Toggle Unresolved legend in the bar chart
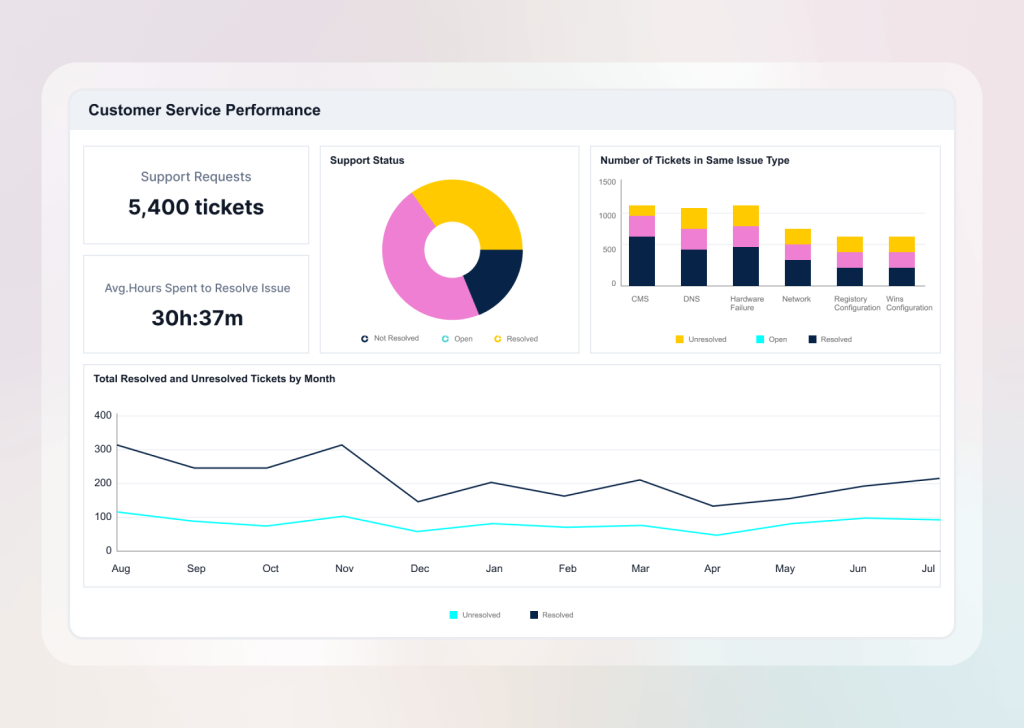 (x=701, y=340)
